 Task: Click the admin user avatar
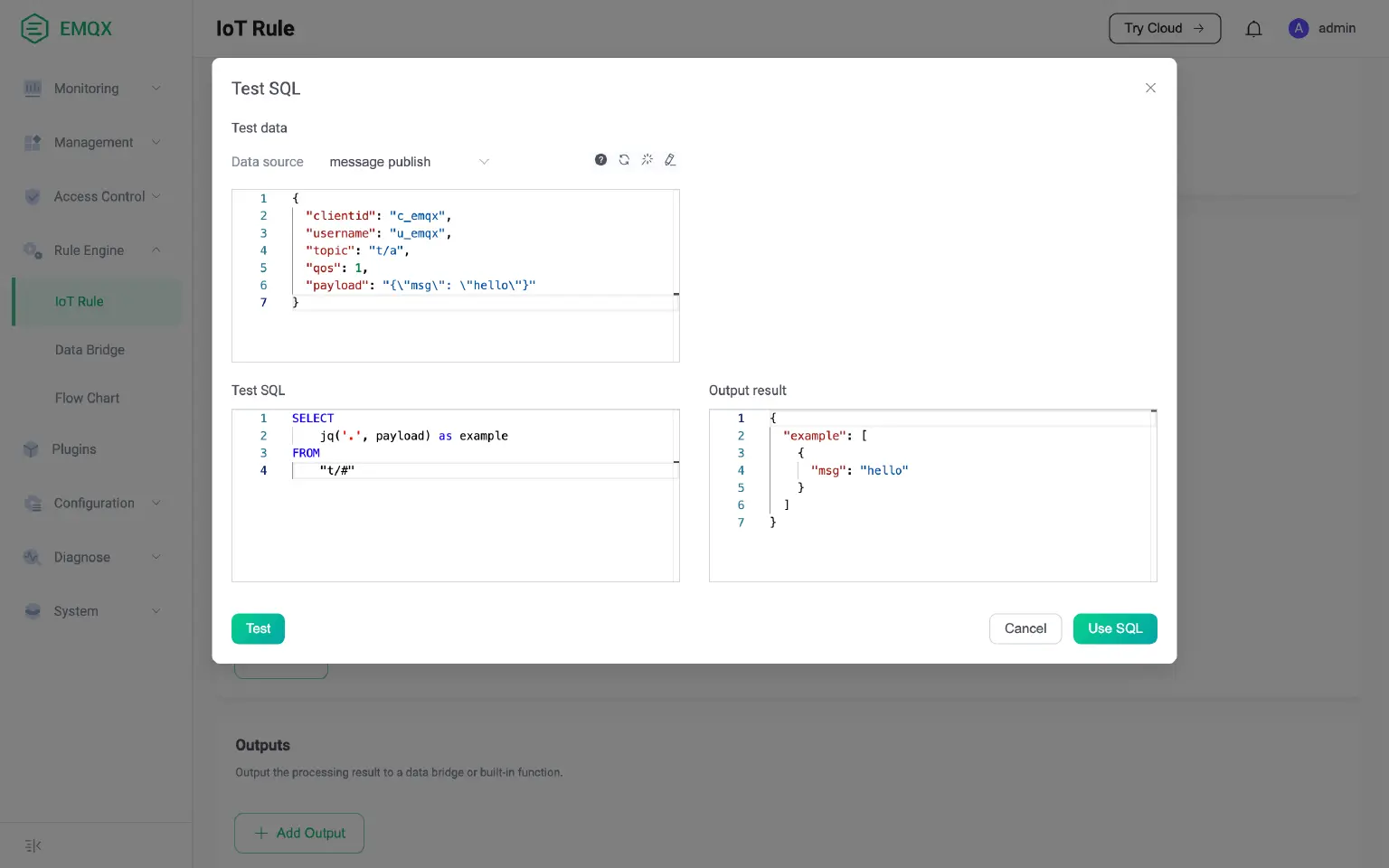pyautogui.click(x=1299, y=28)
